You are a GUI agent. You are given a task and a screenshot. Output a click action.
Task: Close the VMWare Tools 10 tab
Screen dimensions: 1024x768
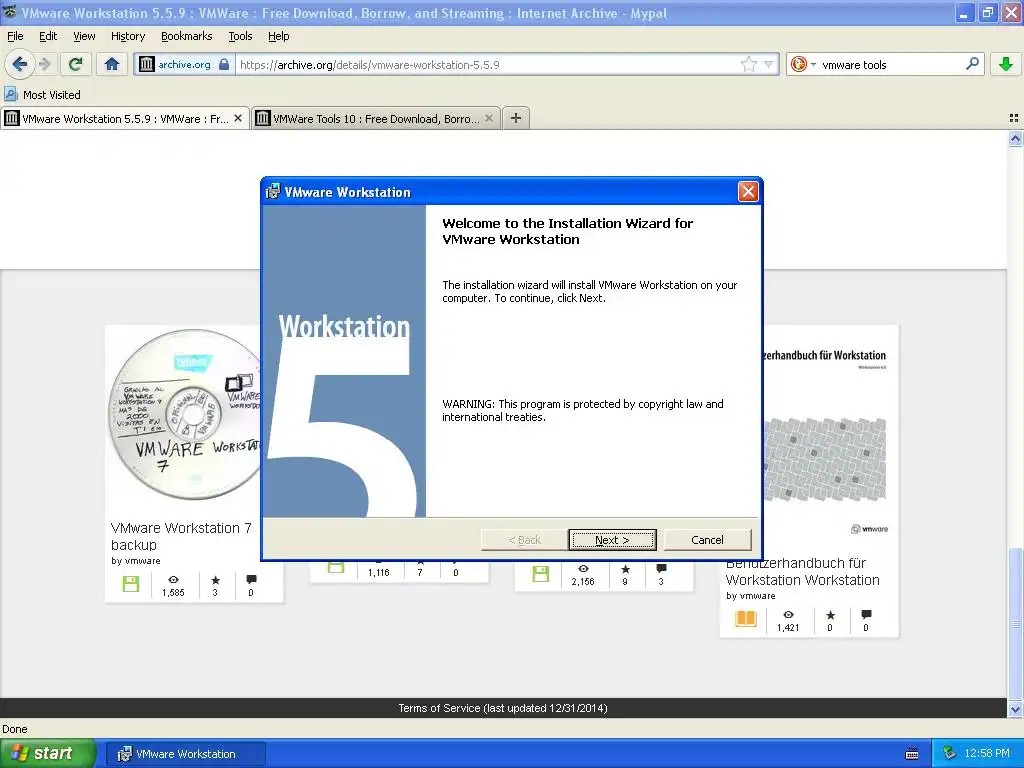pos(488,118)
